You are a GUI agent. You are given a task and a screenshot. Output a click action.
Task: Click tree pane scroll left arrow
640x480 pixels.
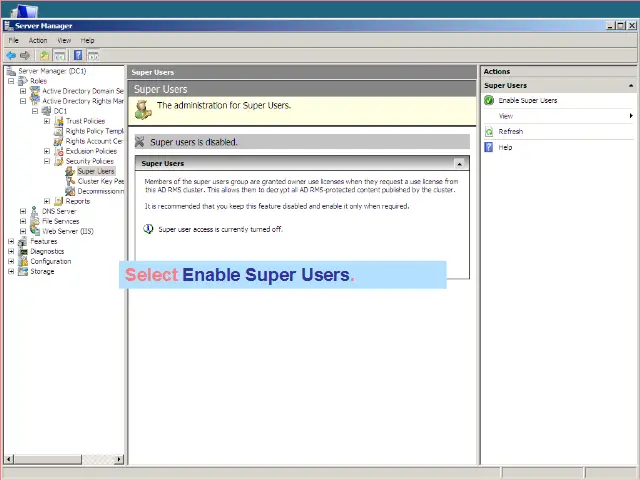tap(9, 459)
